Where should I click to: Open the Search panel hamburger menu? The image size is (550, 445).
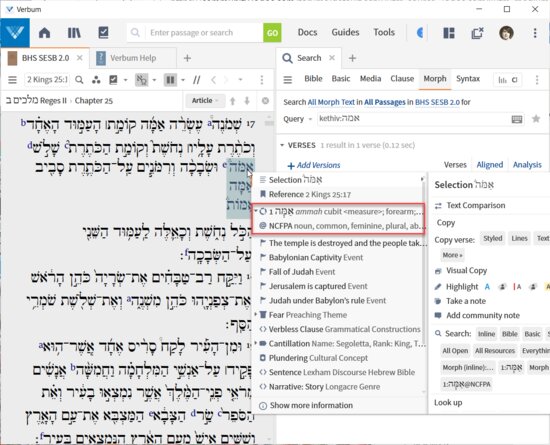(x=288, y=80)
